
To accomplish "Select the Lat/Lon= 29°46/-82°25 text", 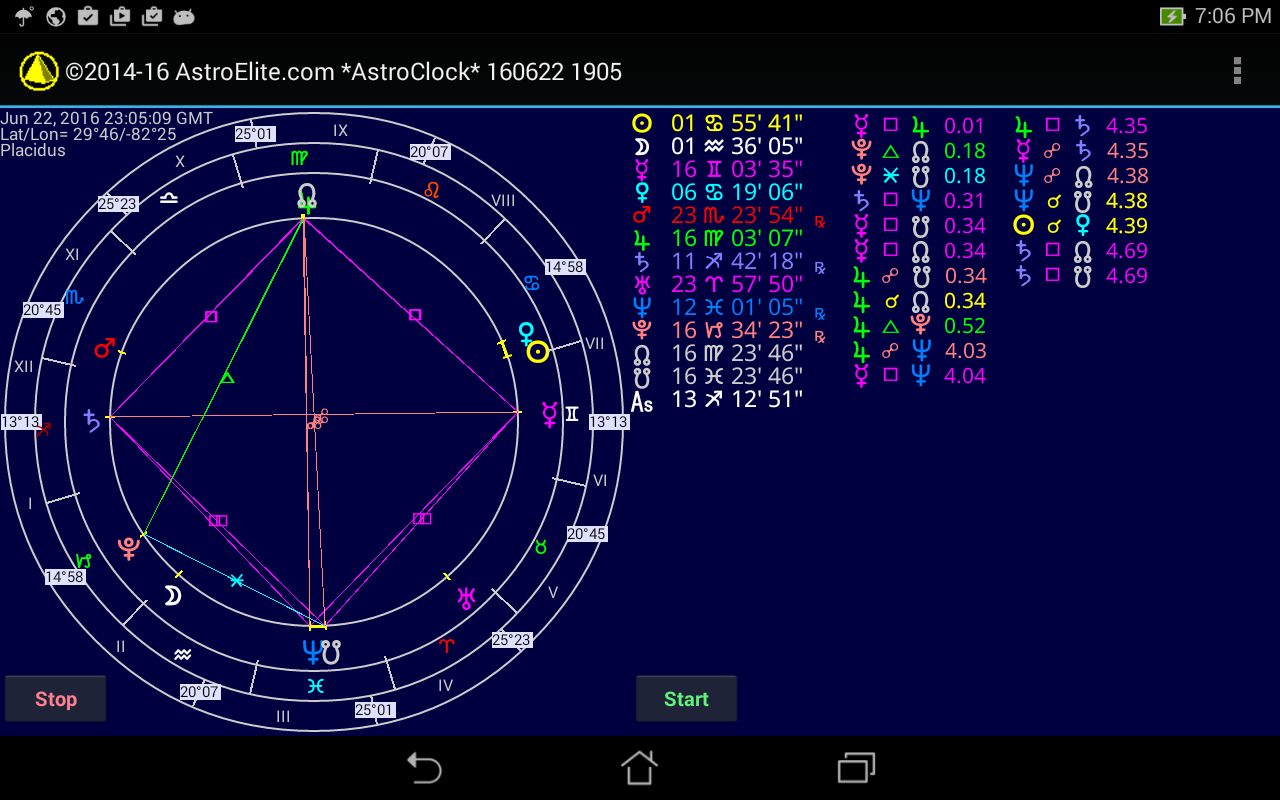I will point(89,134).
